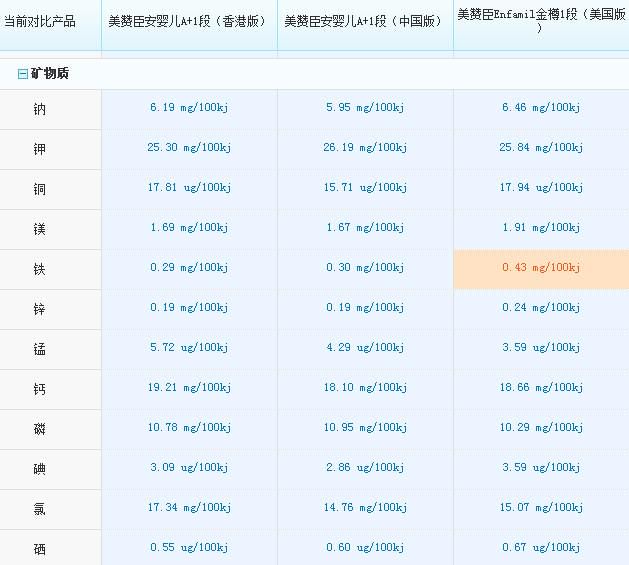Select the 钠 row label
This screenshot has height=565, width=629.
39,109
